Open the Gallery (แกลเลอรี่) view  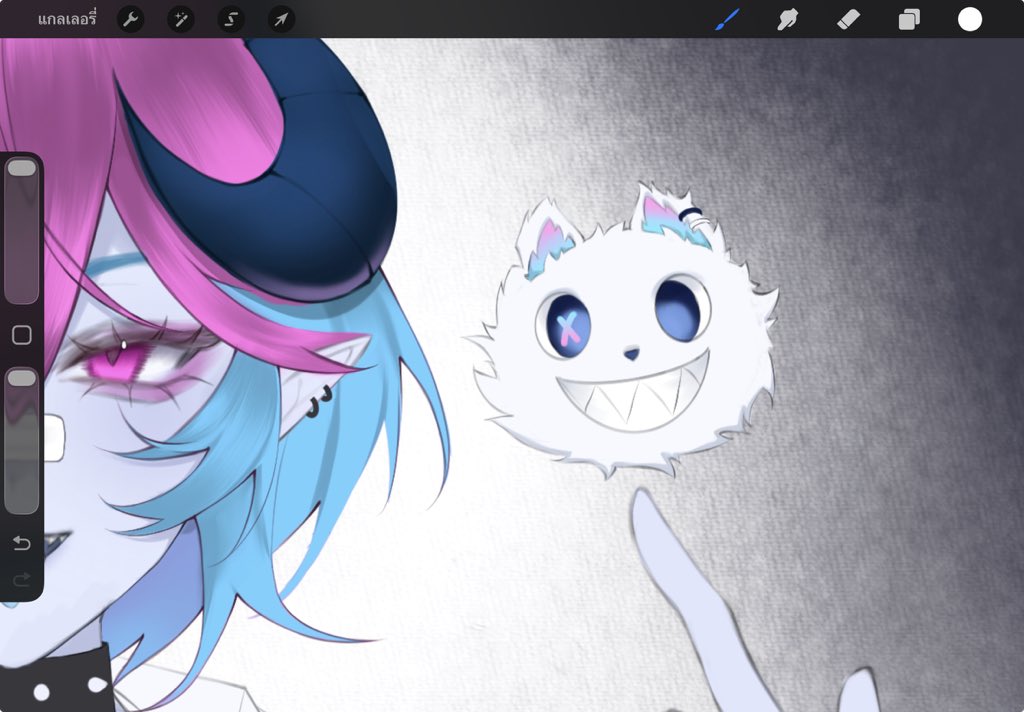(x=67, y=20)
